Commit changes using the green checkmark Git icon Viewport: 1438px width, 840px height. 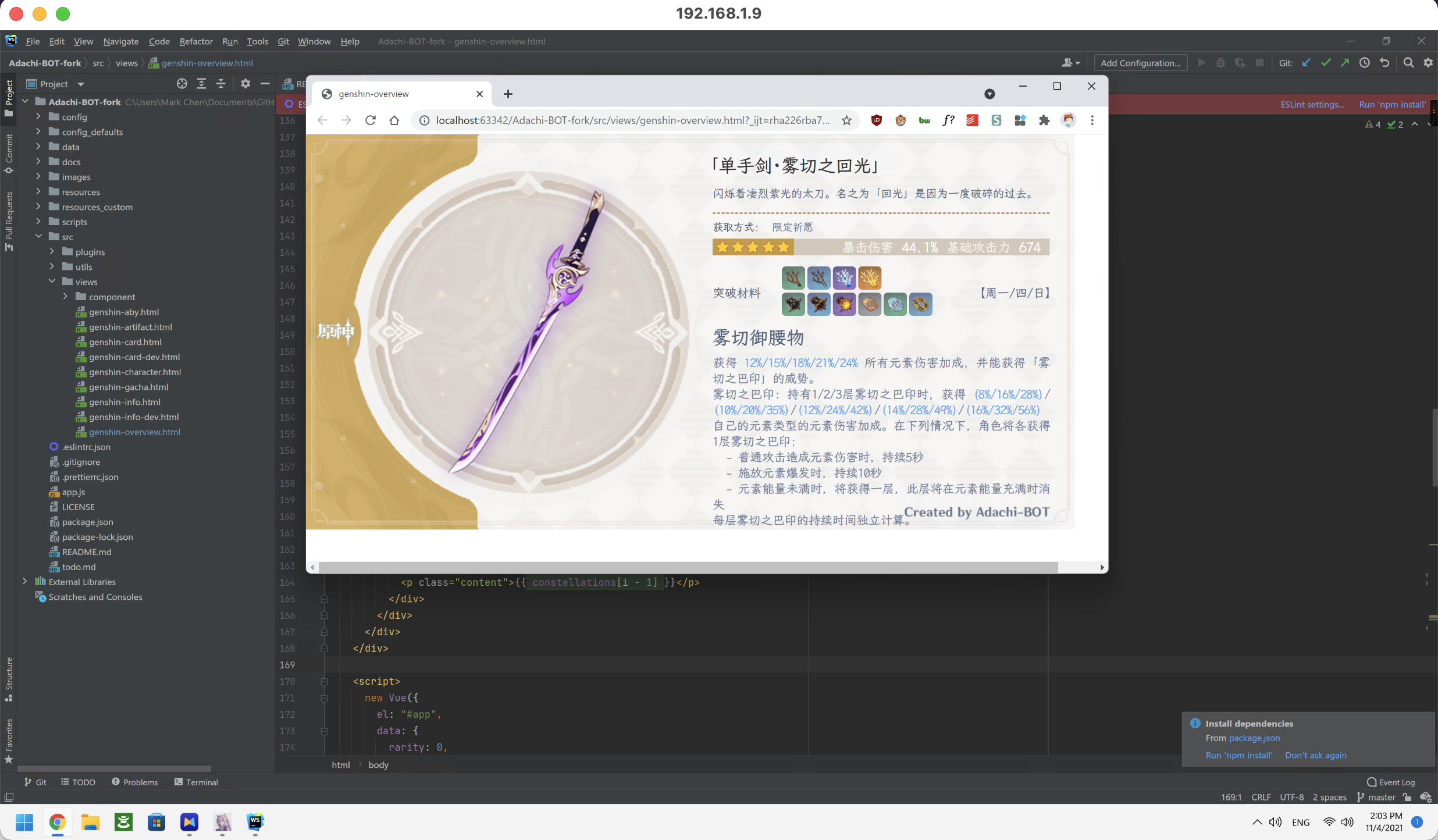(x=1326, y=62)
